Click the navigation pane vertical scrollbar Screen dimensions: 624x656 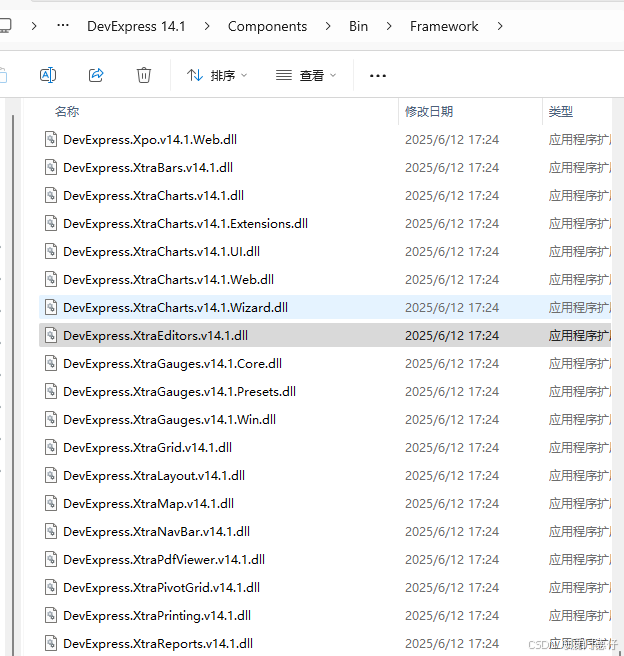click(13, 385)
